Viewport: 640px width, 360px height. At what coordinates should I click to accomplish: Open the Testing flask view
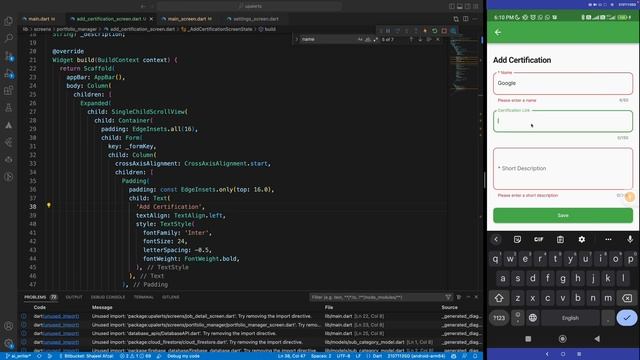click(8, 108)
